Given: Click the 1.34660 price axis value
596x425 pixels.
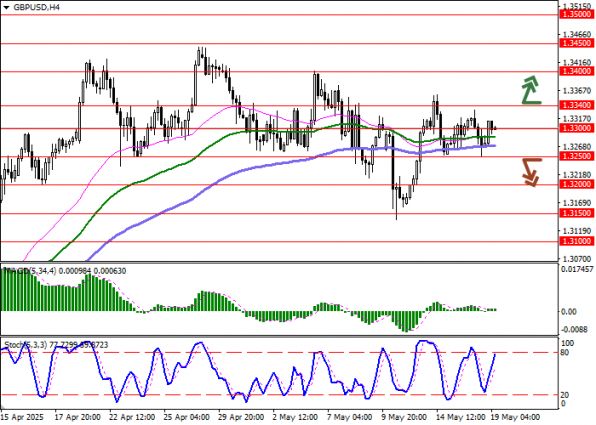Looking at the screenshot, I should (577, 35).
